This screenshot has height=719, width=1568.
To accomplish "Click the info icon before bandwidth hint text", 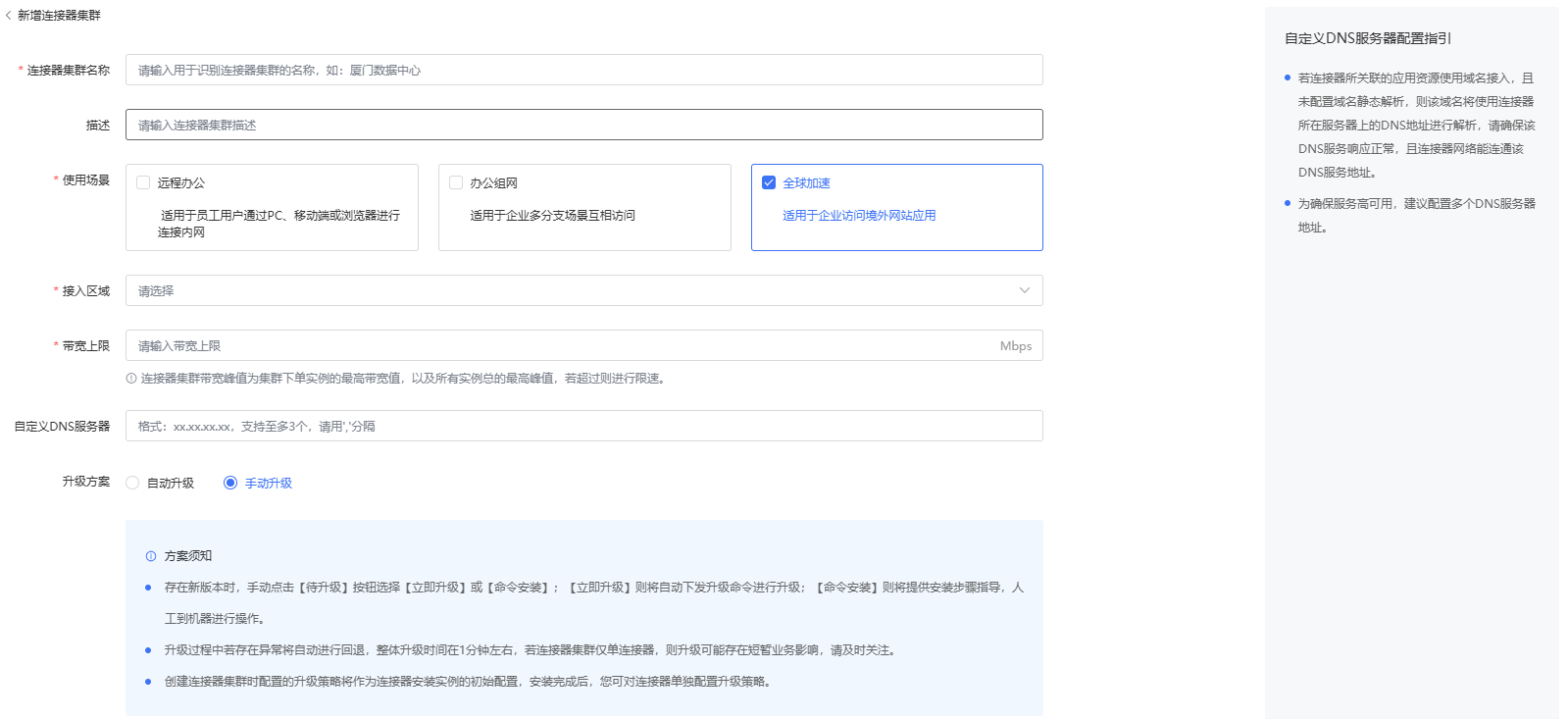I will click(131, 379).
